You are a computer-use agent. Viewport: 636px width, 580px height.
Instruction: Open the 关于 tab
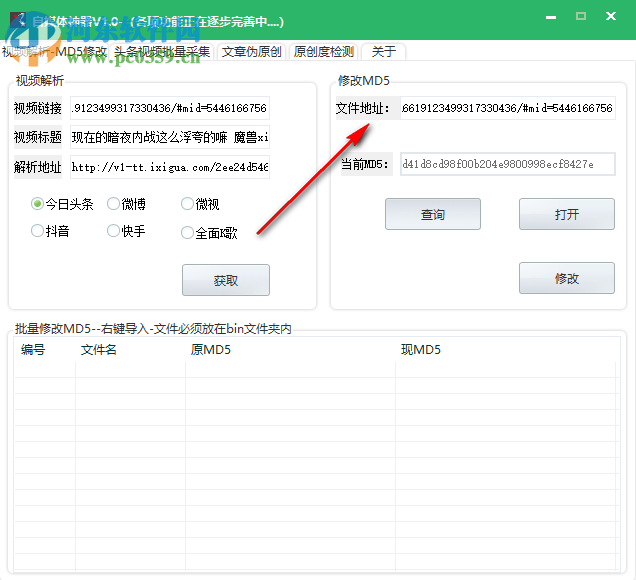pyautogui.click(x=383, y=52)
